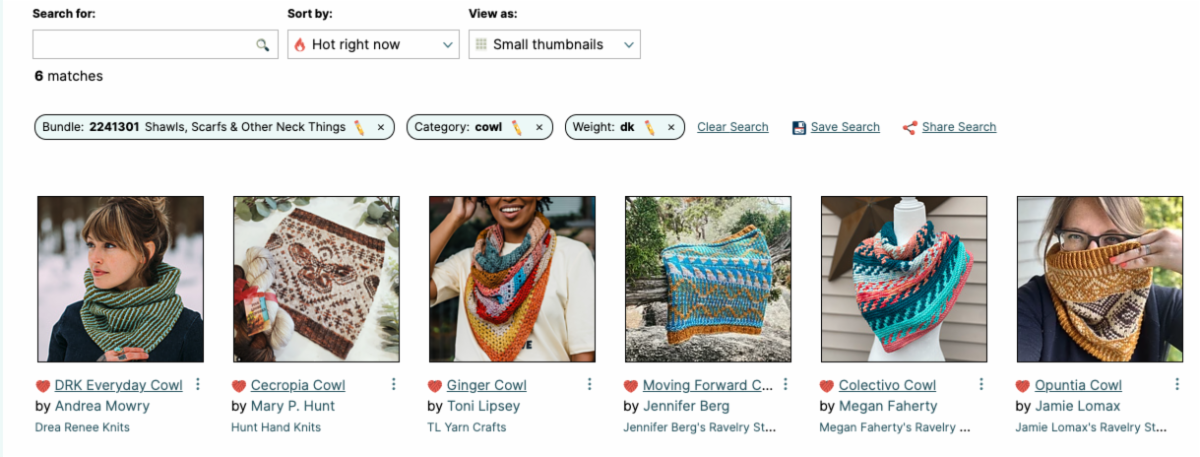The width and height of the screenshot is (1200, 457).
Task: Open options menu for Colectivo Cowl
Action: (x=982, y=384)
